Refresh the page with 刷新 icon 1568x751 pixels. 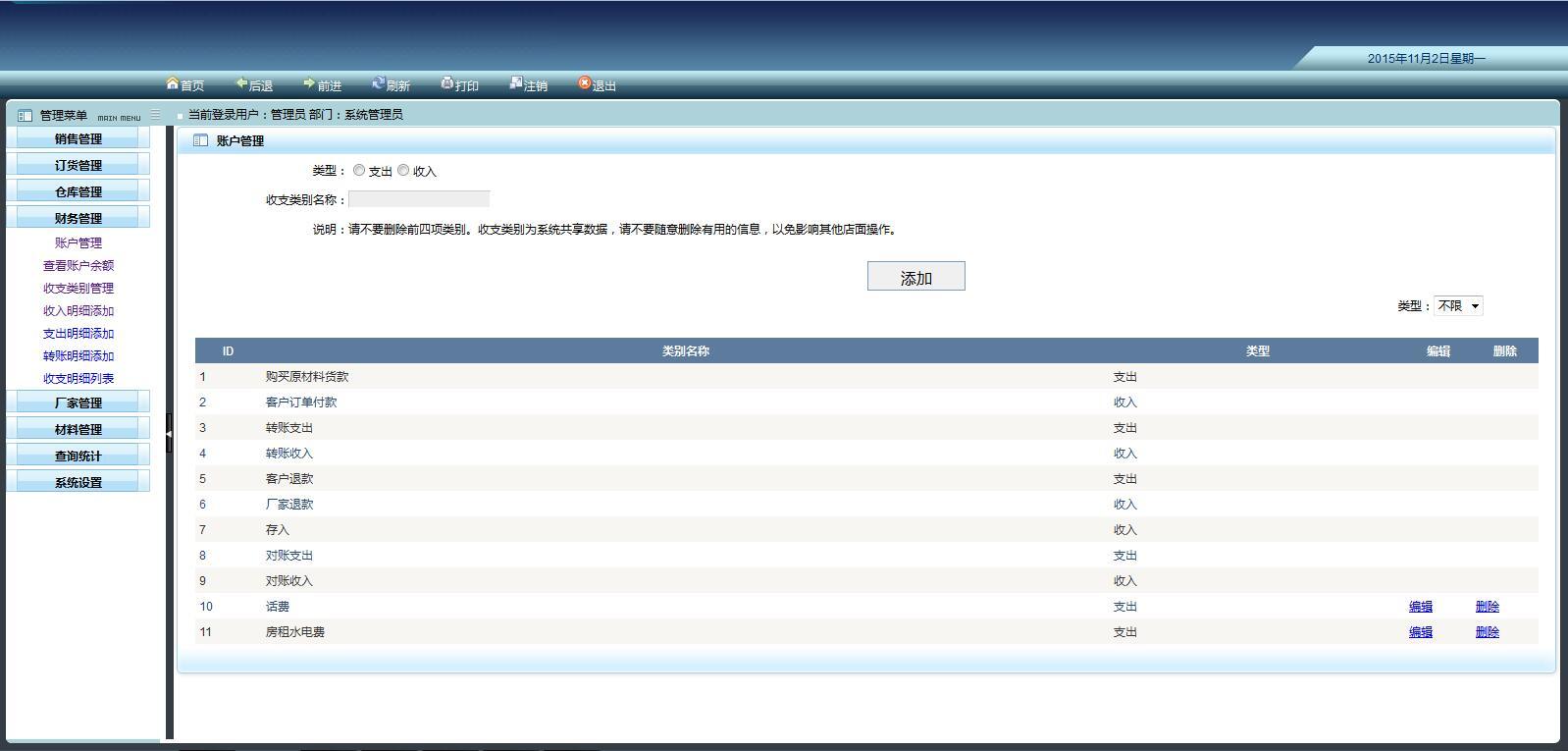point(378,84)
